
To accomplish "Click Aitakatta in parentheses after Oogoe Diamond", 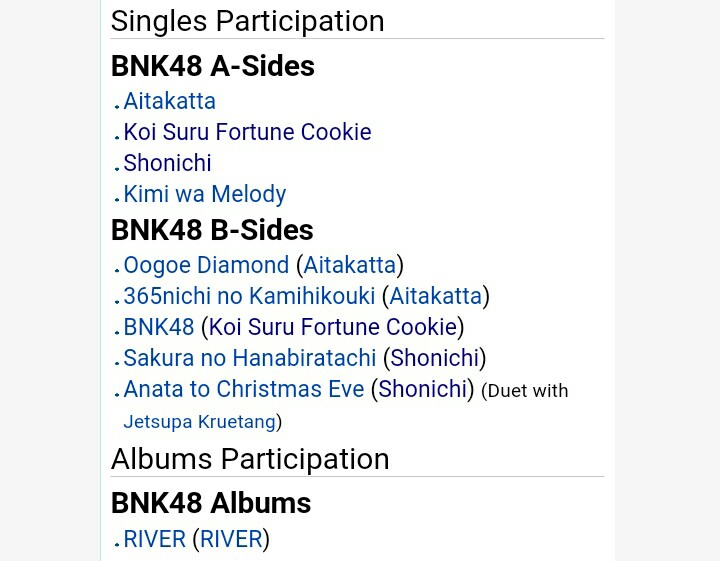I will point(350,265).
